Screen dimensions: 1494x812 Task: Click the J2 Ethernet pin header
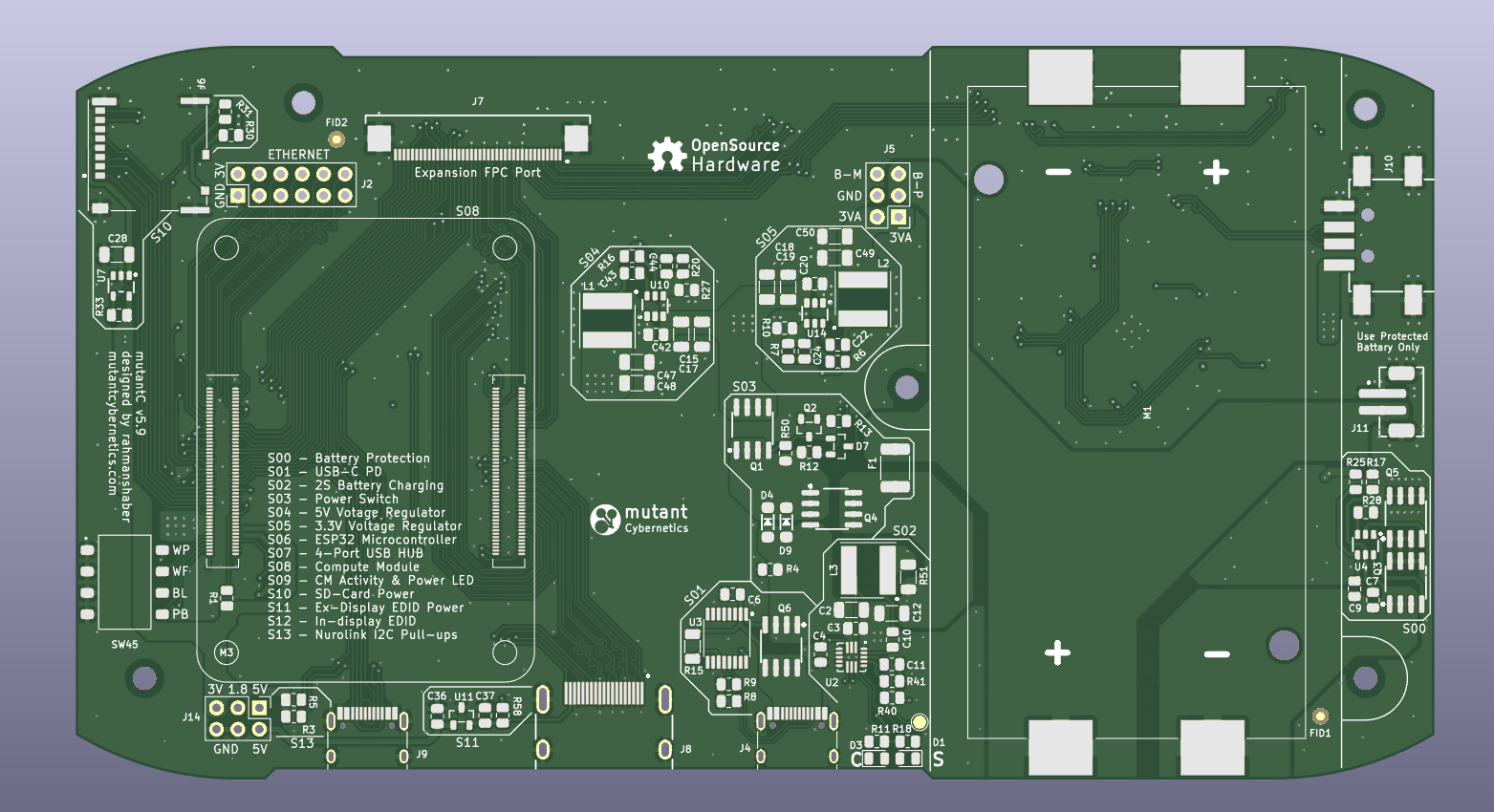291,185
